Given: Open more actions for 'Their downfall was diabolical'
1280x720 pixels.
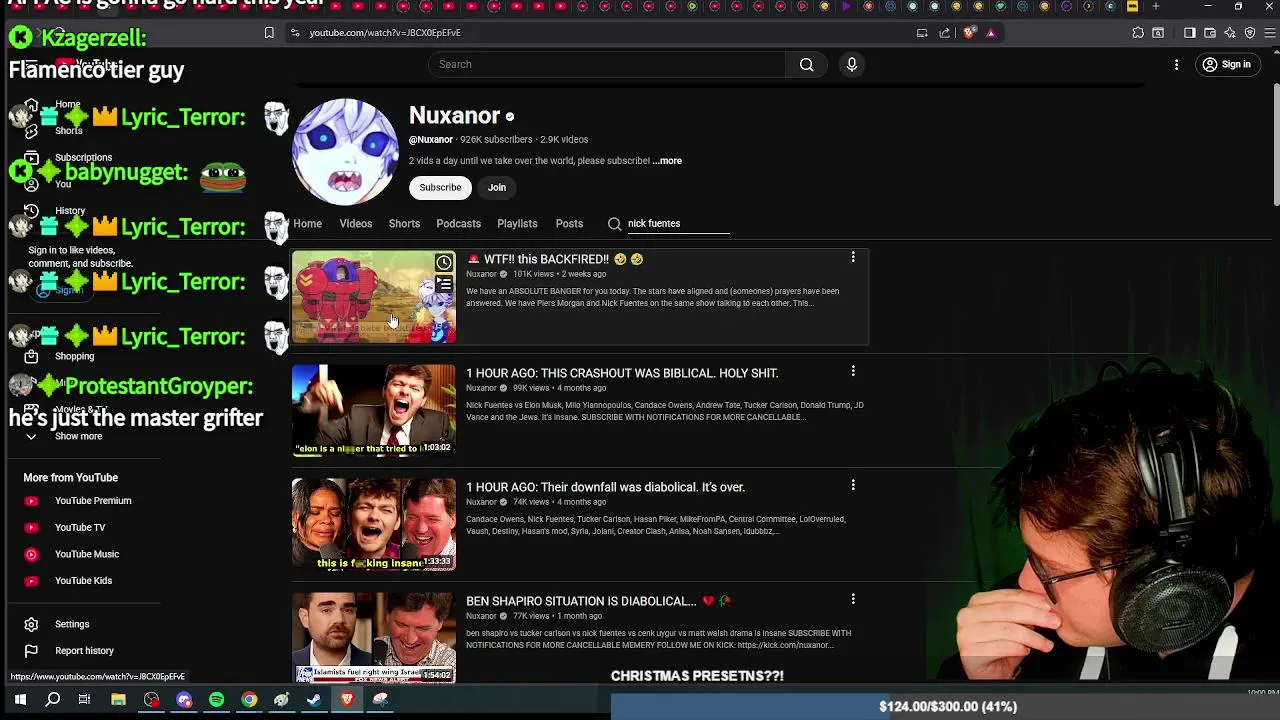Looking at the screenshot, I should point(853,486).
